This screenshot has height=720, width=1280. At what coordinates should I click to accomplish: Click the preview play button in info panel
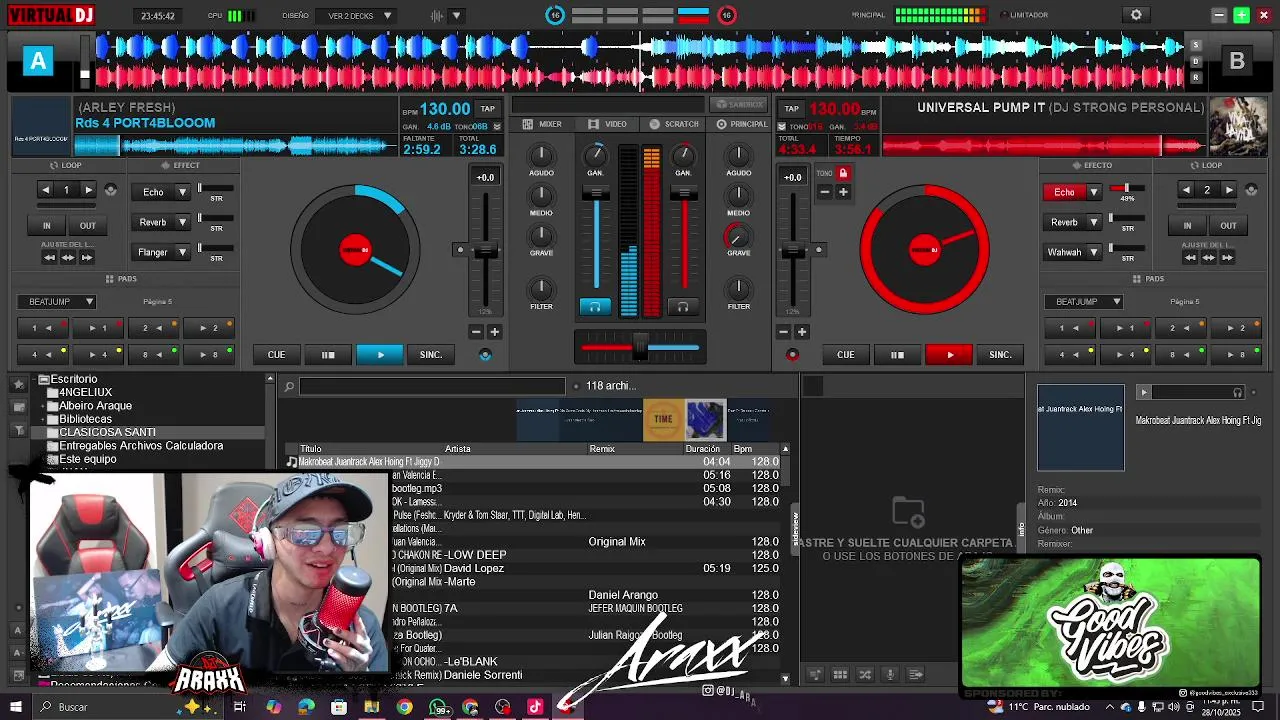tap(1144, 392)
